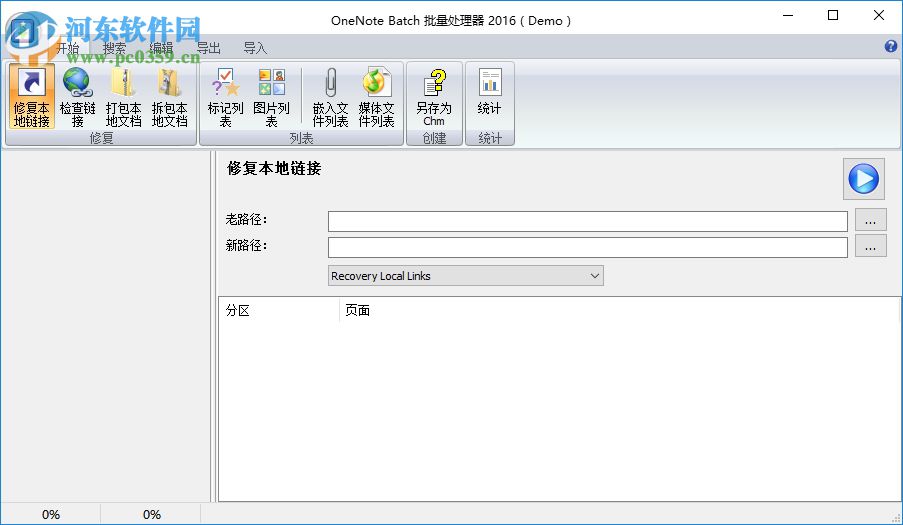Image resolution: width=903 pixels, height=525 pixels.
Task: Browse for the 老路径 old path
Action: click(x=870, y=220)
